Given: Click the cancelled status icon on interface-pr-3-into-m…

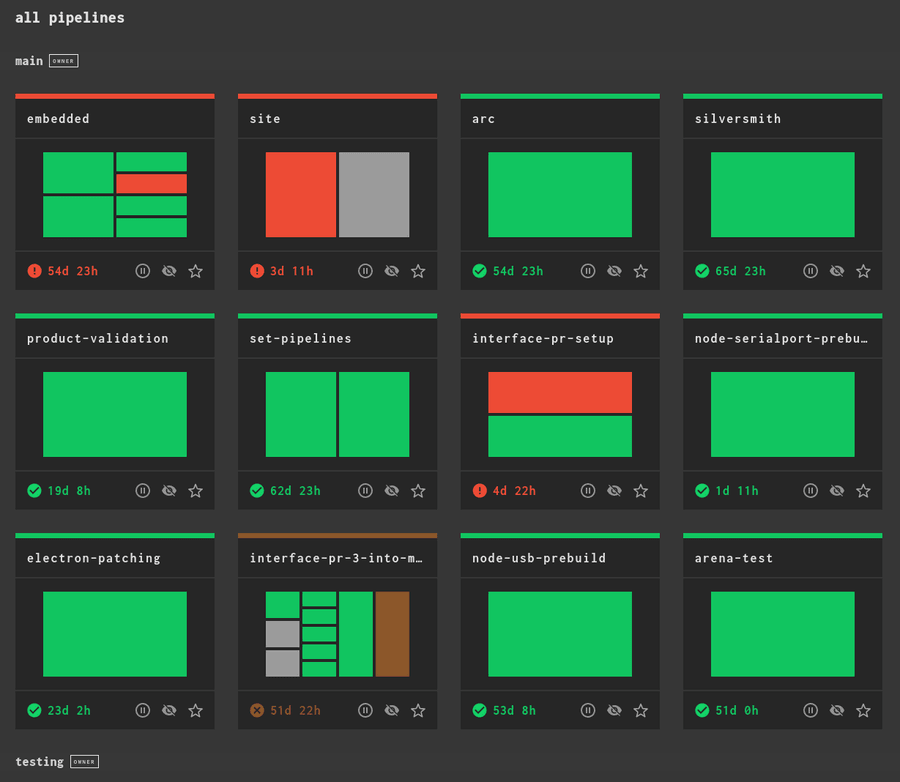Looking at the screenshot, I should click(x=255, y=710).
